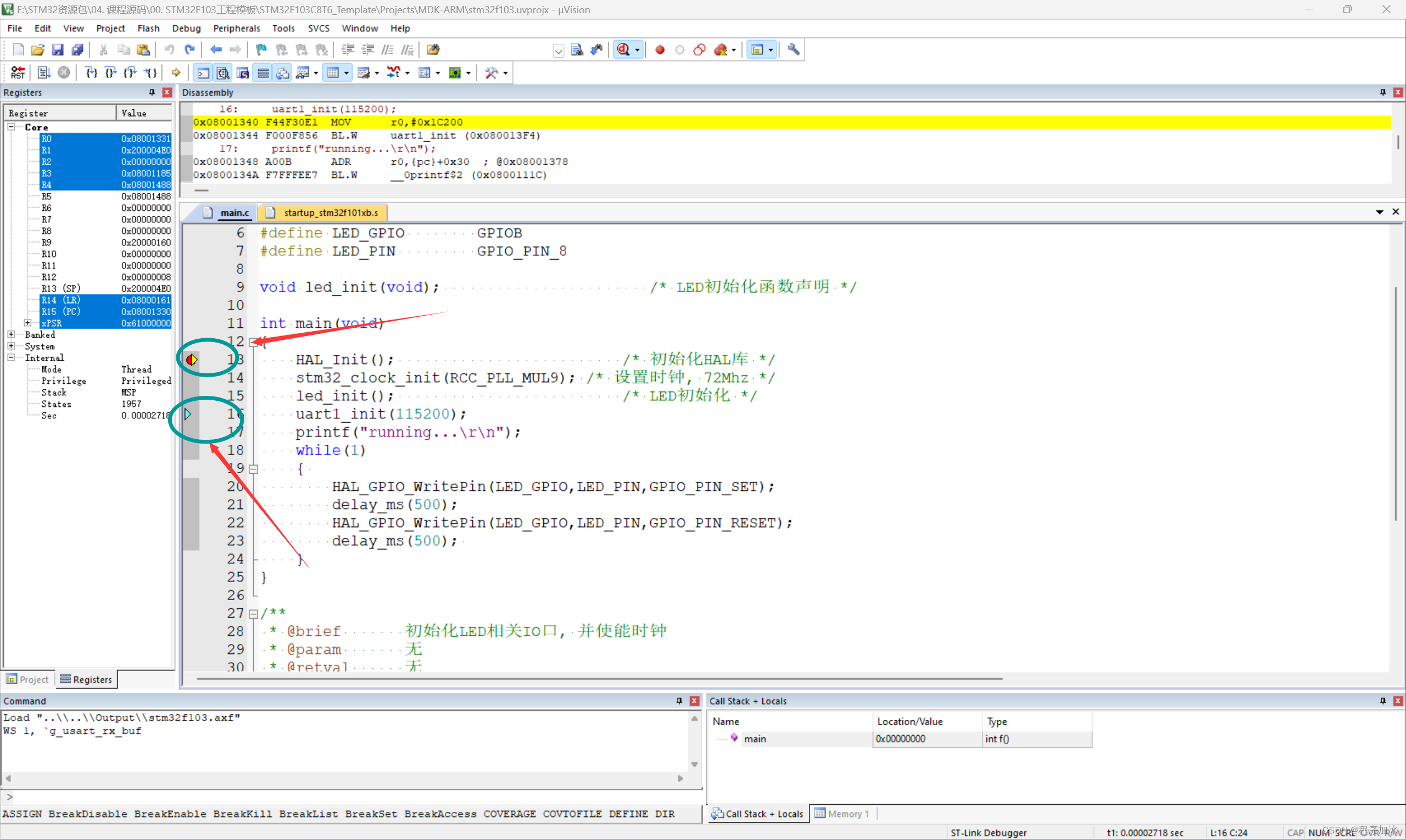Click the Step Over braces icon
The image size is (1406, 840).
click(x=110, y=72)
